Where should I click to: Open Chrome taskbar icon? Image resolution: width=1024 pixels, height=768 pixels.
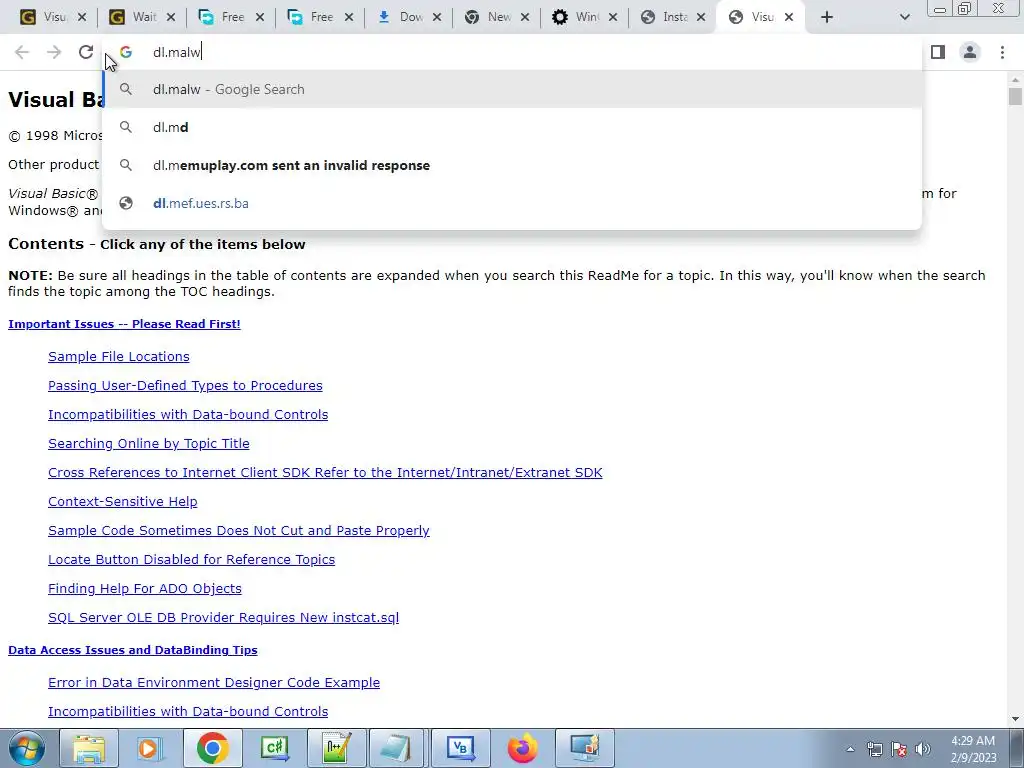212,748
